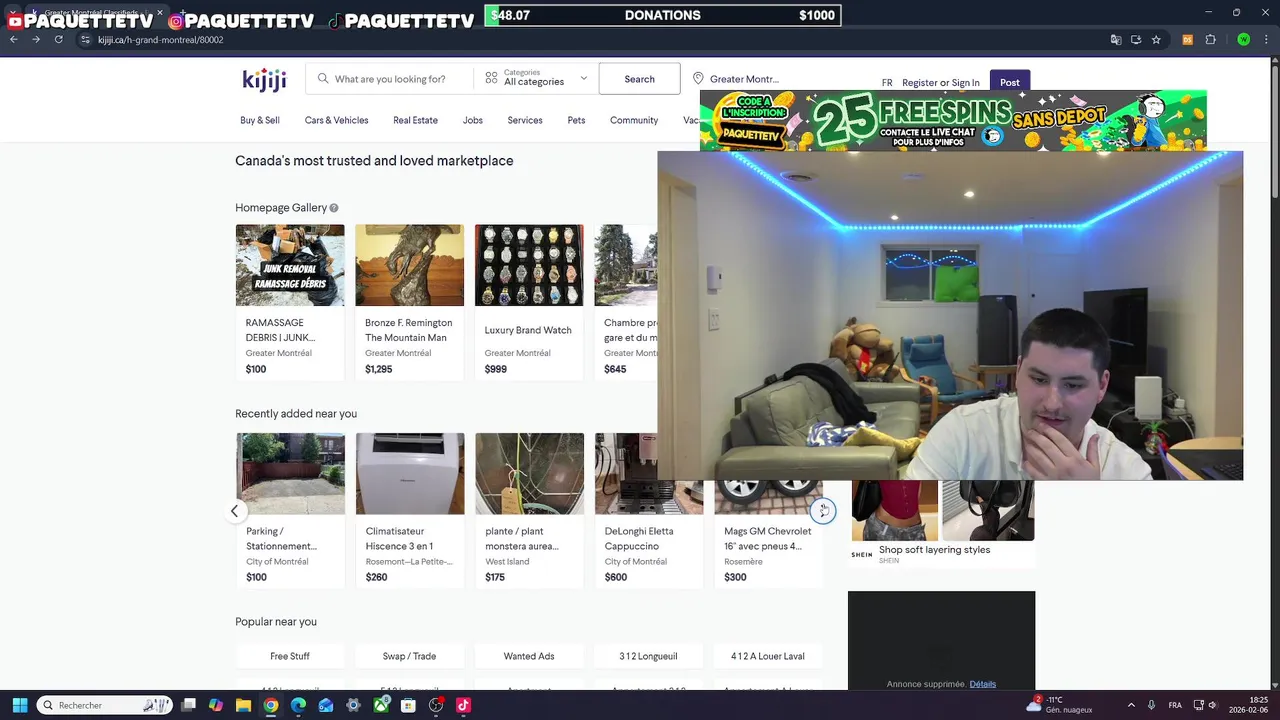Reload the Kijiji page
This screenshot has height=720, width=1280.
coord(58,40)
